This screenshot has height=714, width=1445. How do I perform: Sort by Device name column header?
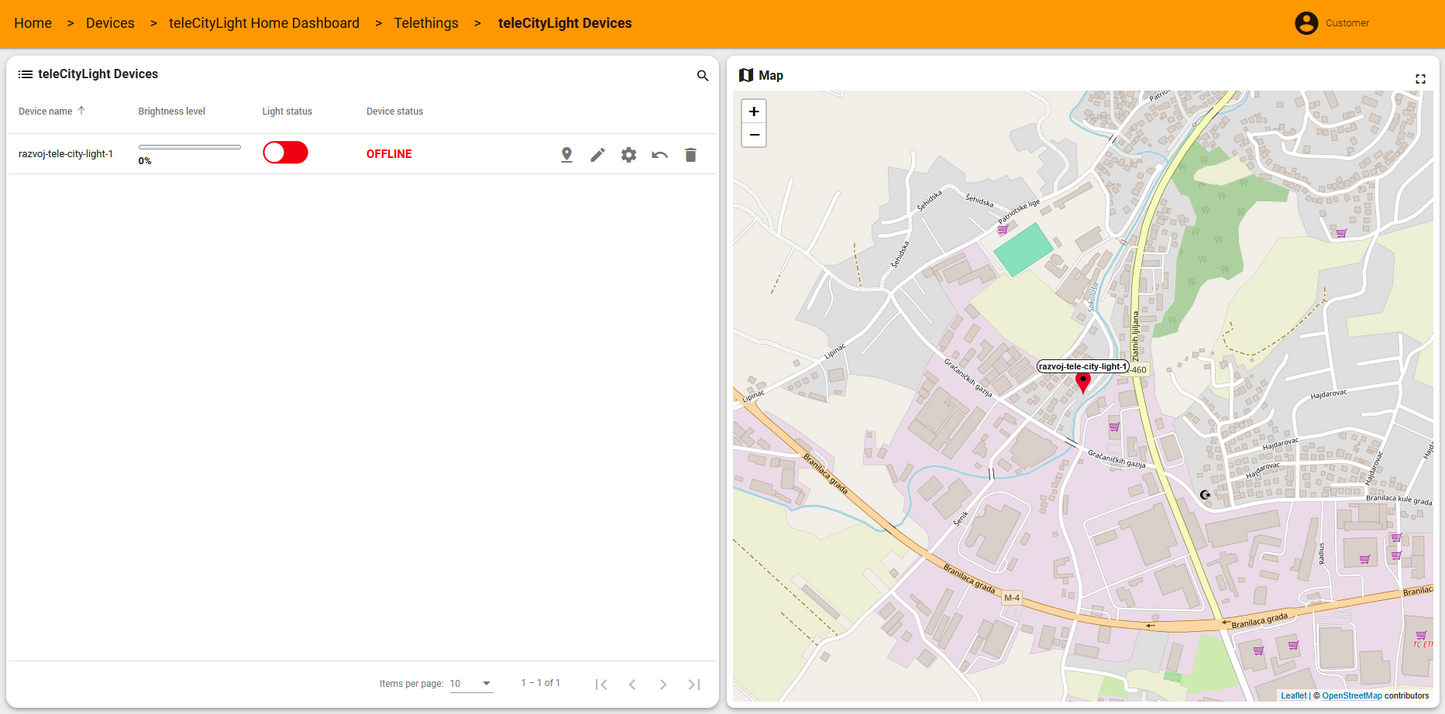[x=46, y=111]
